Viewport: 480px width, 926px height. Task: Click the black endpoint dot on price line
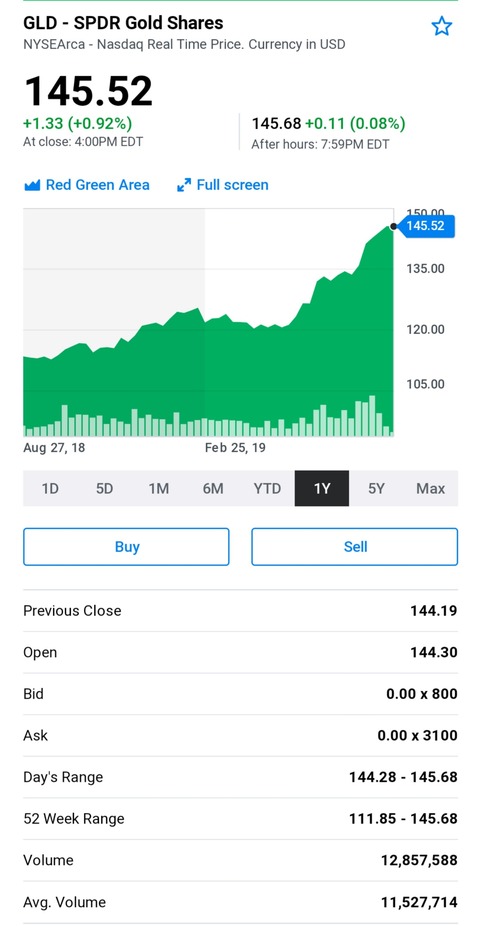(393, 226)
